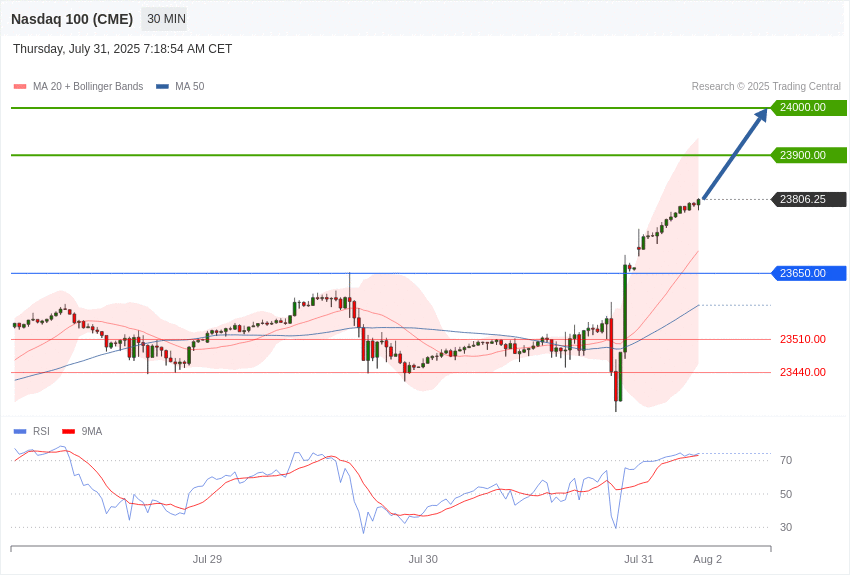Screen dimensions: 850x576
Task: Select the 23510.00 red support value
Action: coord(803,339)
